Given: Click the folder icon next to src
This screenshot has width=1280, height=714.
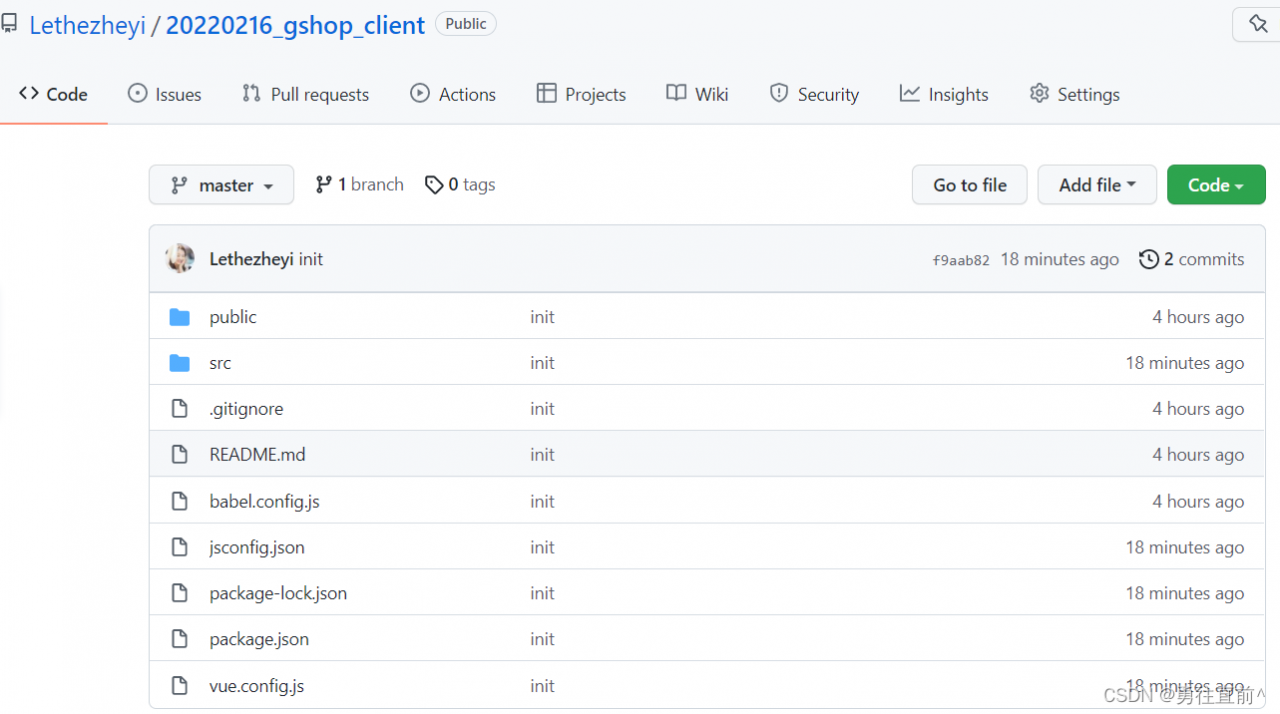Looking at the screenshot, I should click(x=180, y=363).
